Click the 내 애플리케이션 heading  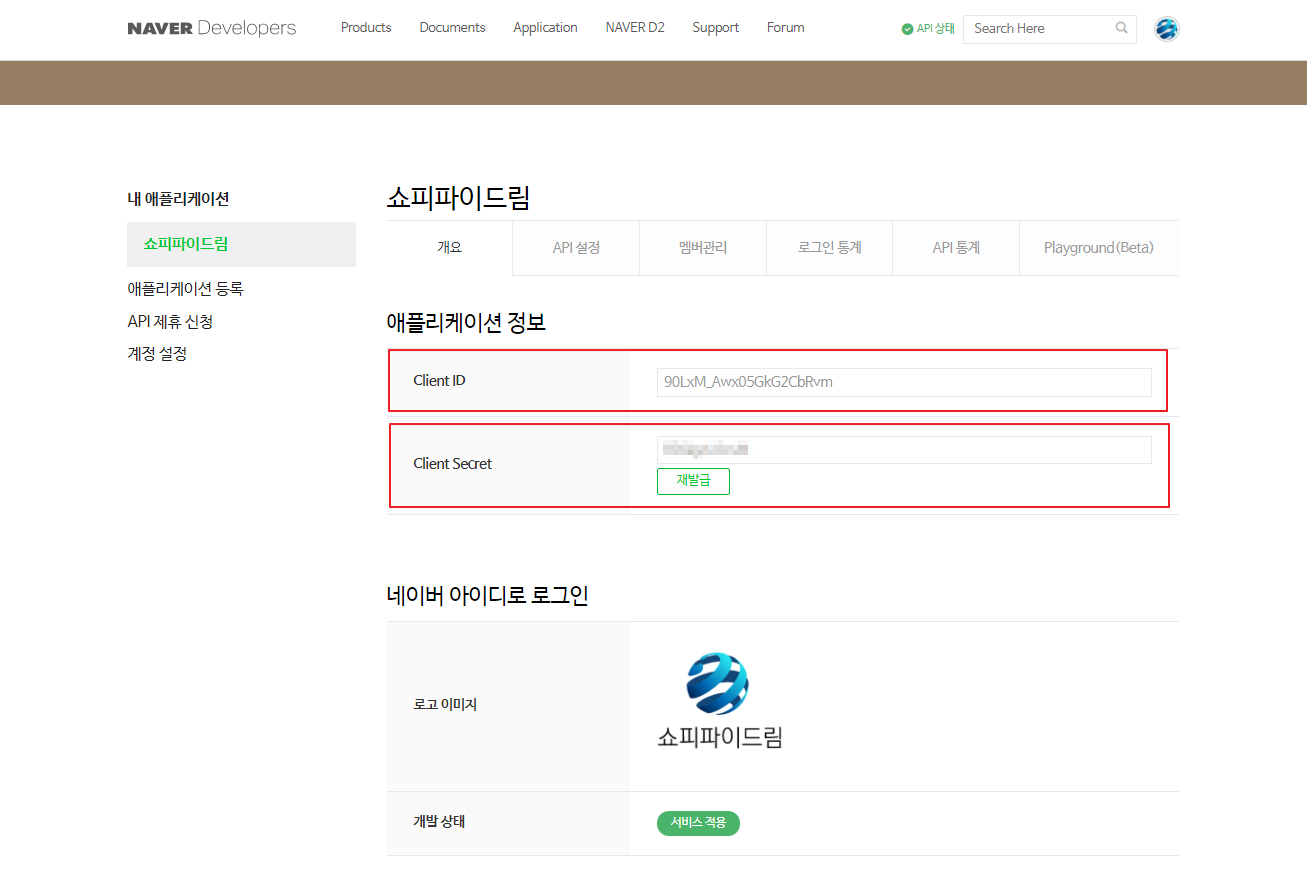(178, 199)
